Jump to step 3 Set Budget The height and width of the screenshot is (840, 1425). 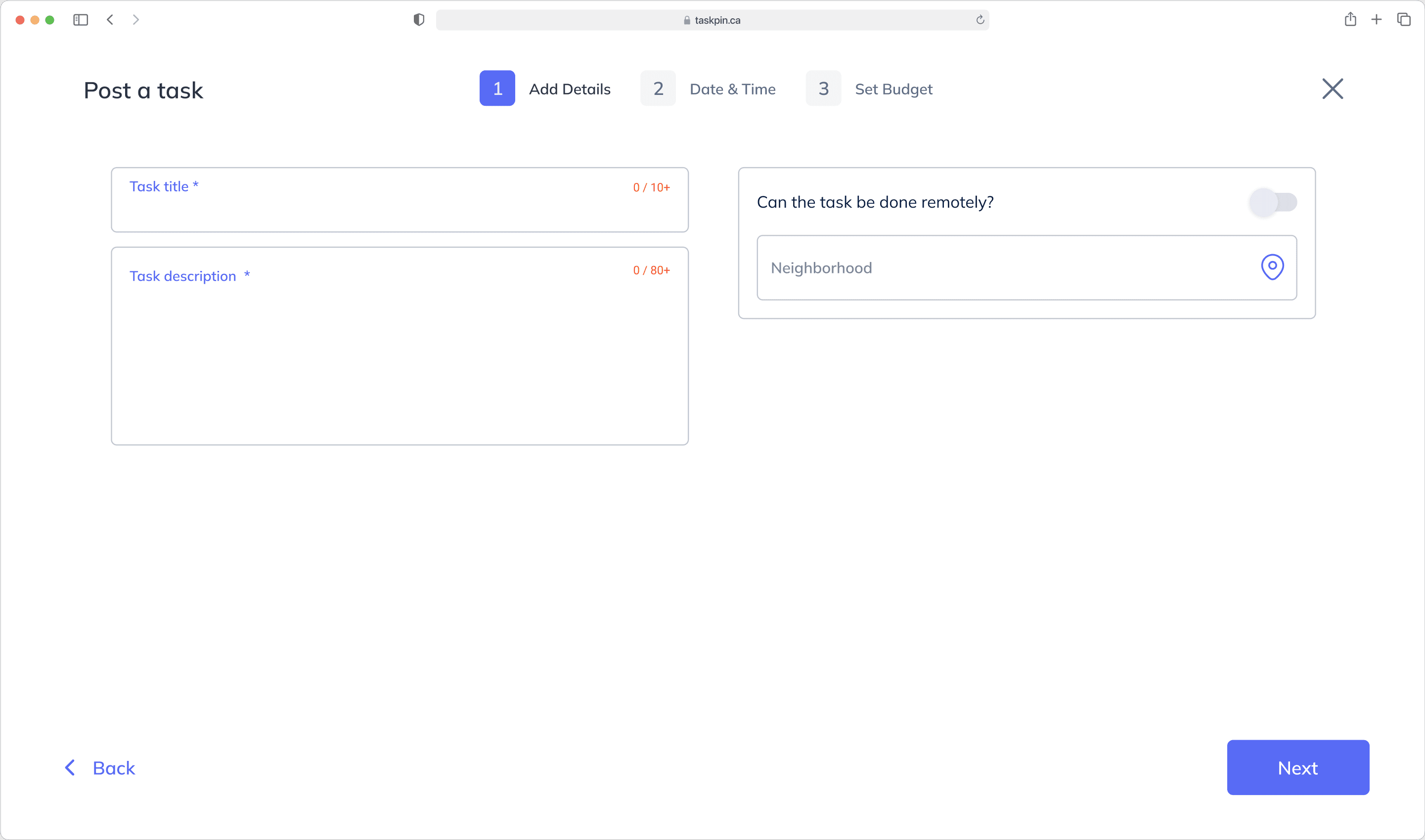coord(823,88)
